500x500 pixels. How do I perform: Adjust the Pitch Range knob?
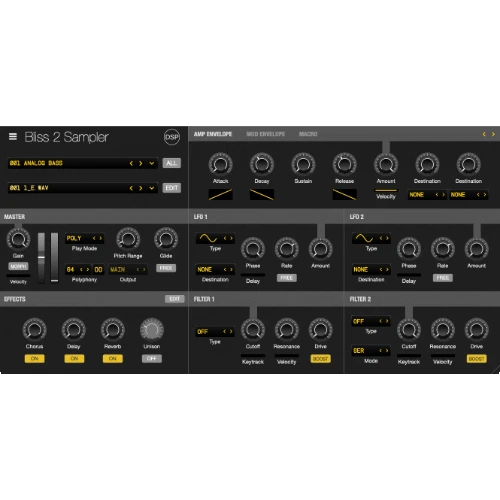[x=128, y=239]
